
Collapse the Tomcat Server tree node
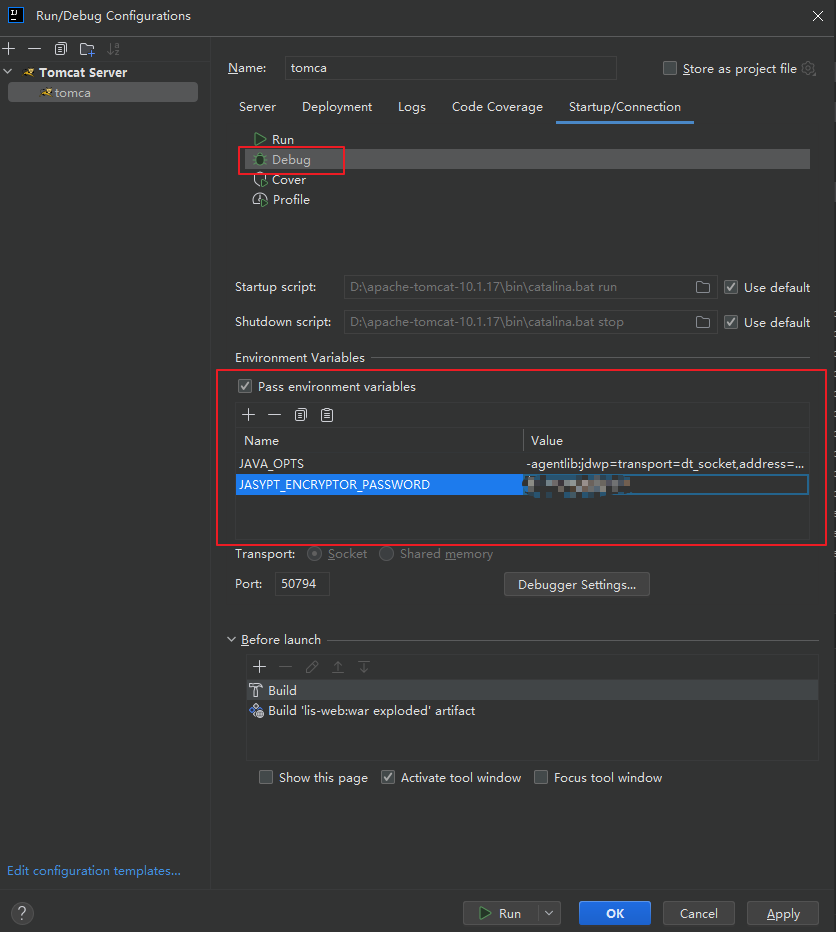coord(8,72)
